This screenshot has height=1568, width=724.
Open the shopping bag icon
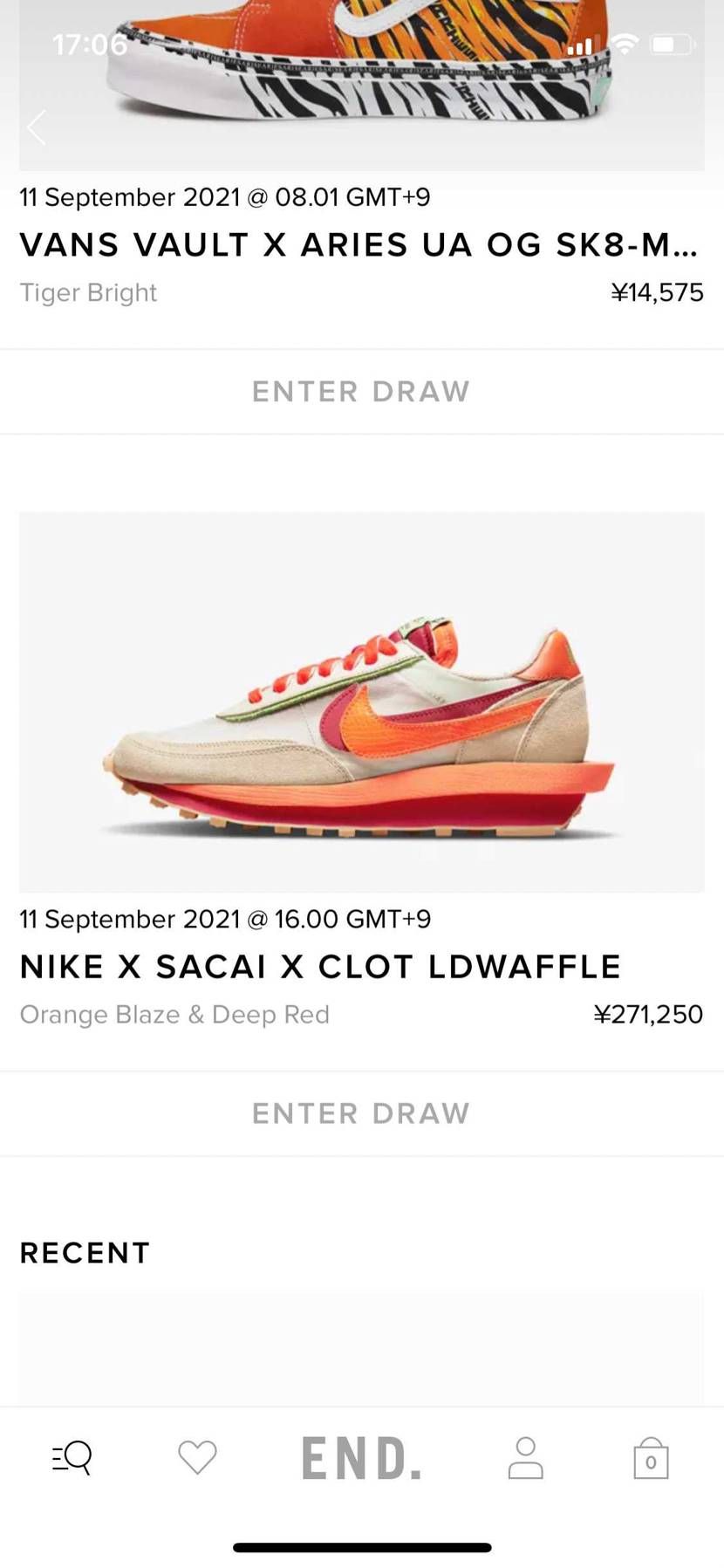tap(651, 1458)
